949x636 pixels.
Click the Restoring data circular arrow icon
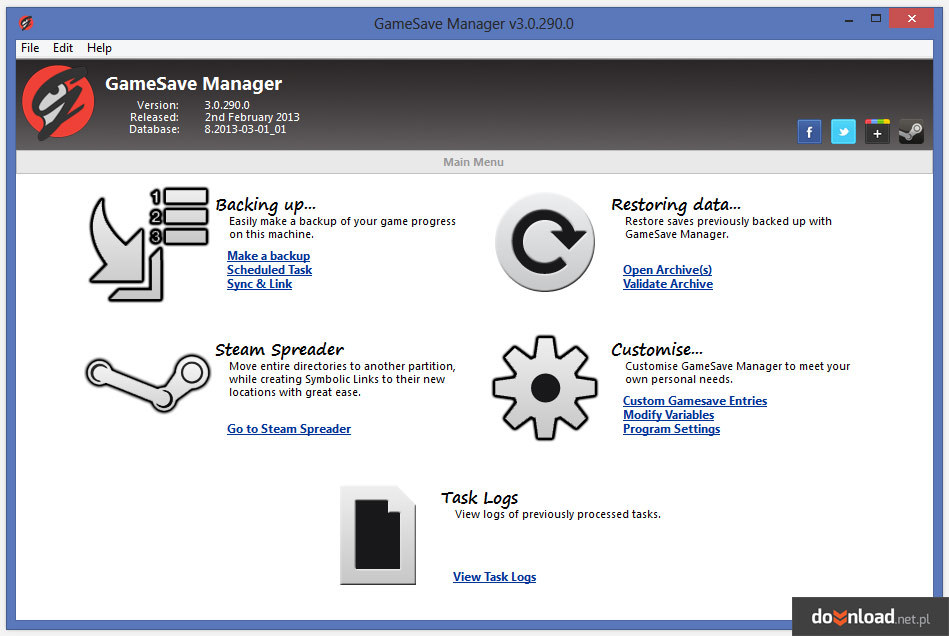coord(545,242)
